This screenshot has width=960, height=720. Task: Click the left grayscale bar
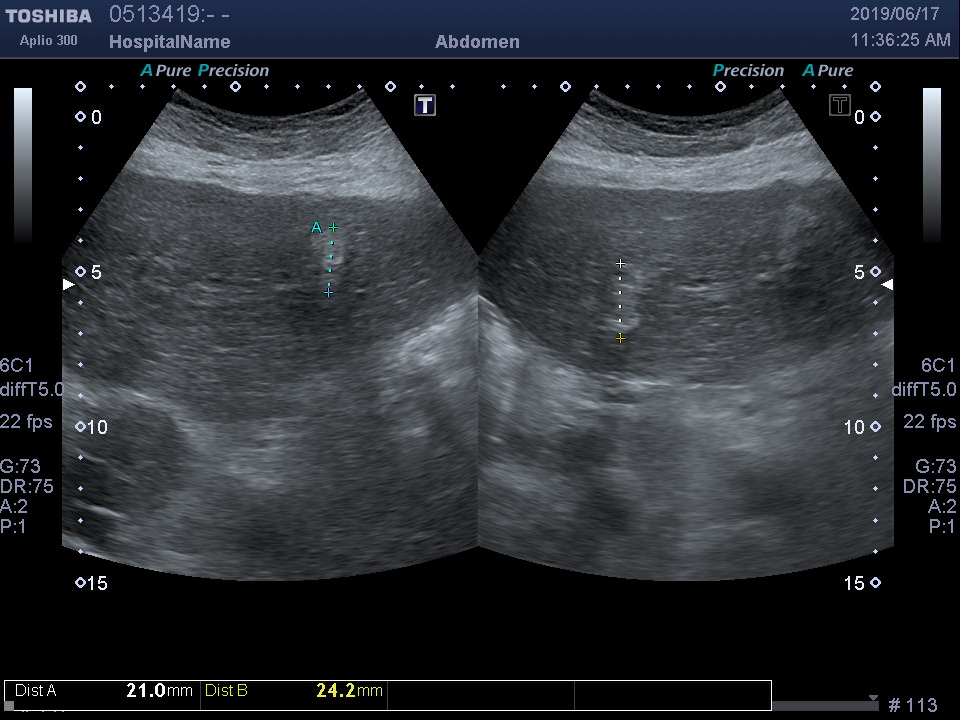(23, 165)
